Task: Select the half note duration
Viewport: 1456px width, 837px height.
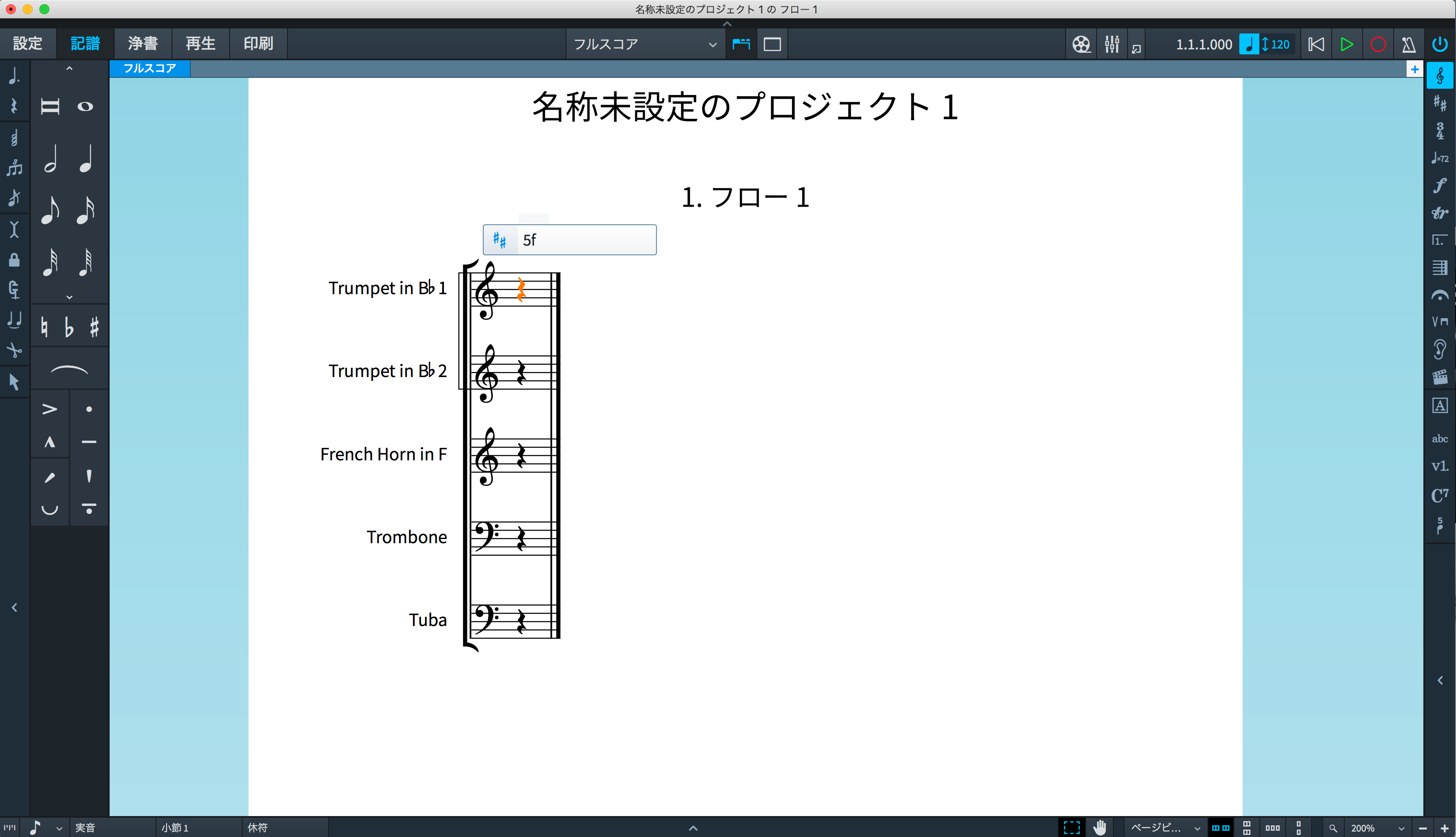Action: coord(51,159)
